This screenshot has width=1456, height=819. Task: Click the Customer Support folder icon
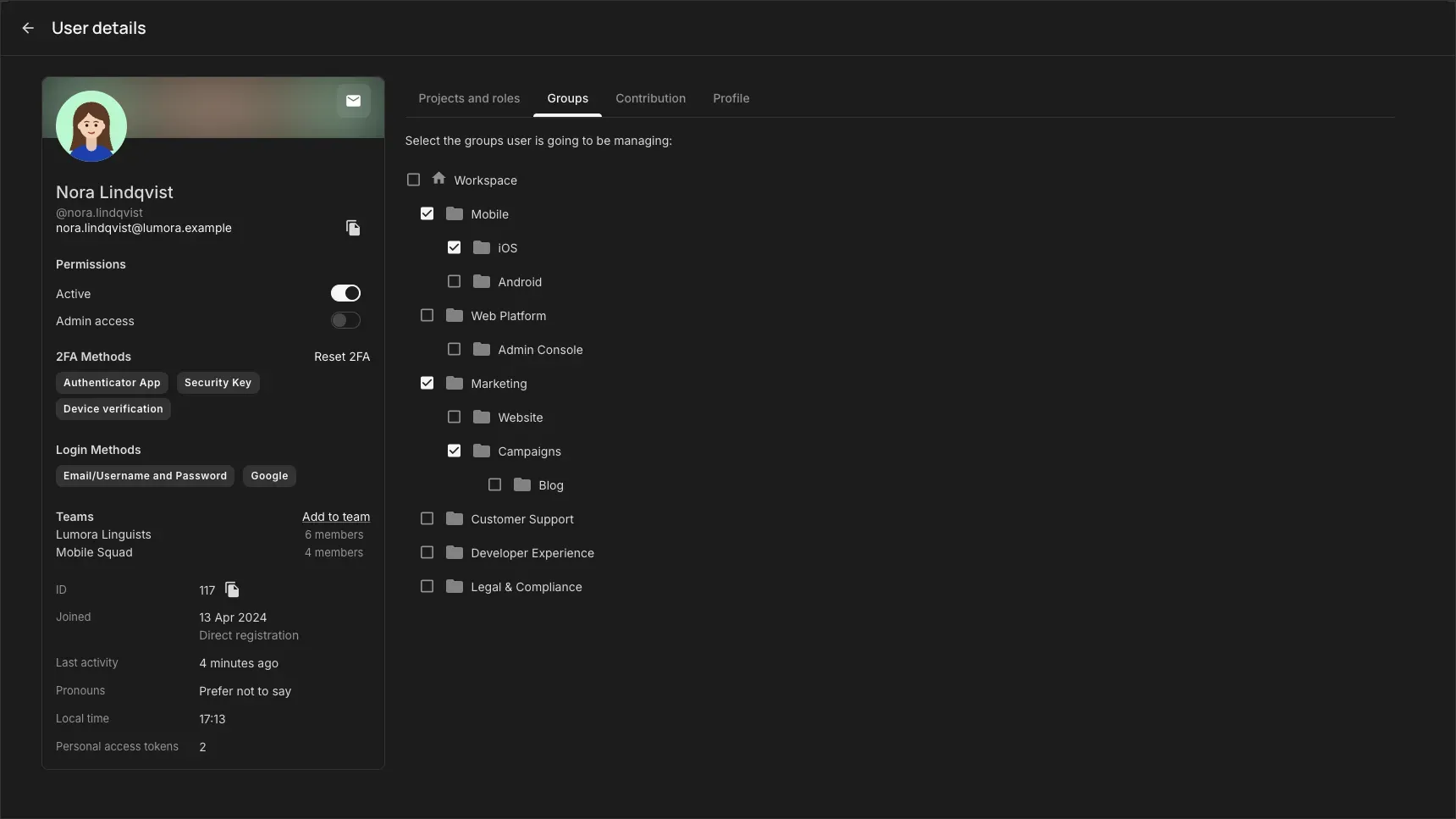click(455, 518)
